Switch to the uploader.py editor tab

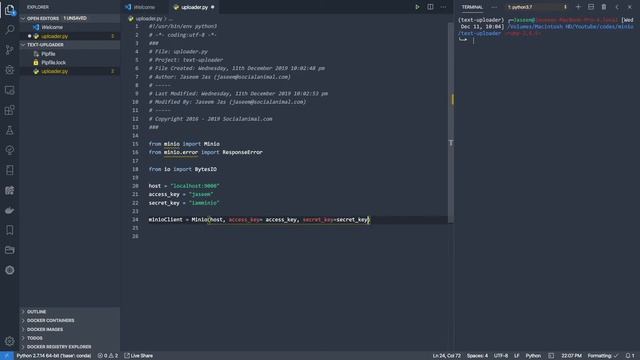[194, 7]
